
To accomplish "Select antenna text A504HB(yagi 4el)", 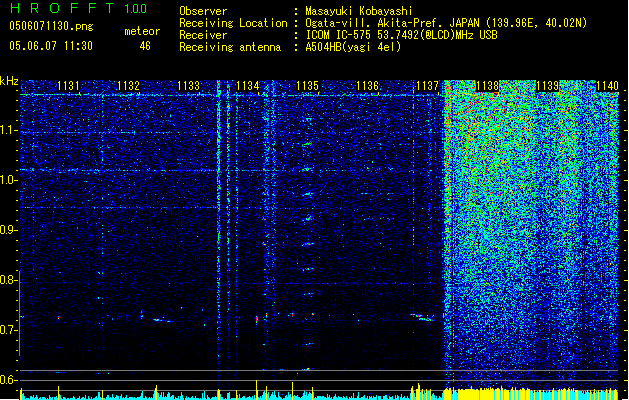I will click(353, 47).
